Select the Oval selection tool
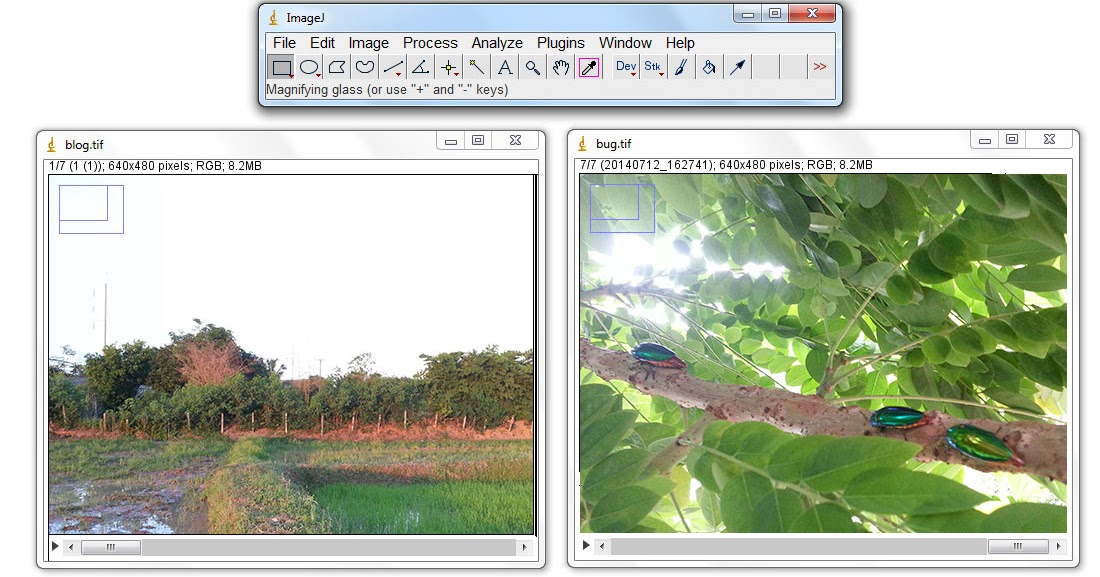Image resolution: width=1100 pixels, height=577 pixels. (x=309, y=67)
